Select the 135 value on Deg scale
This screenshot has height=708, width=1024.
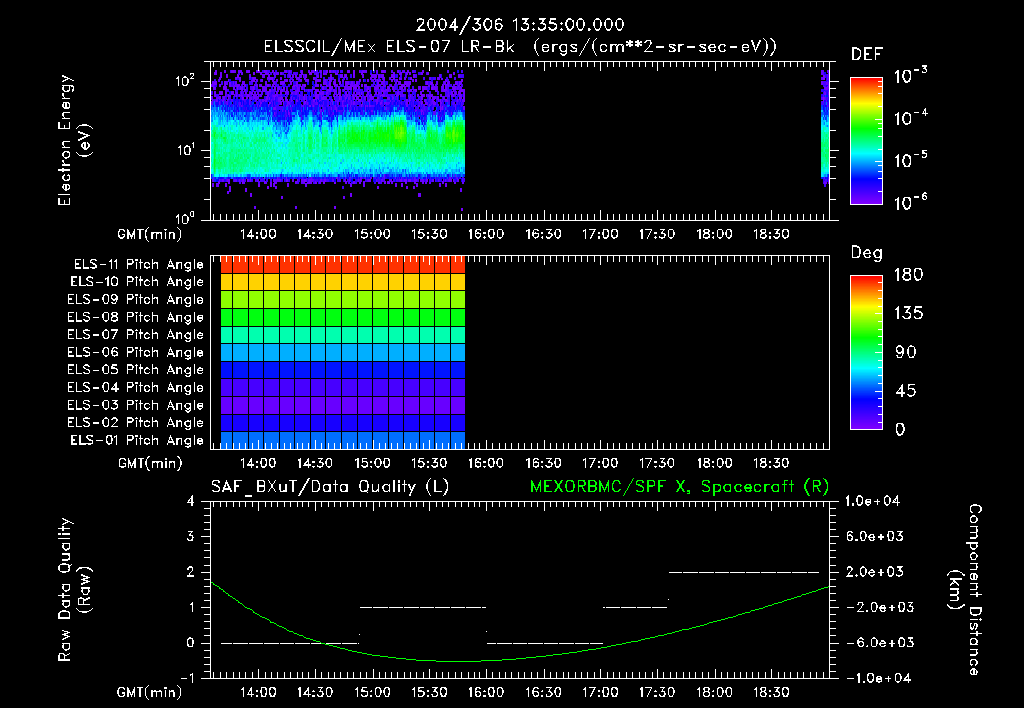[908, 314]
